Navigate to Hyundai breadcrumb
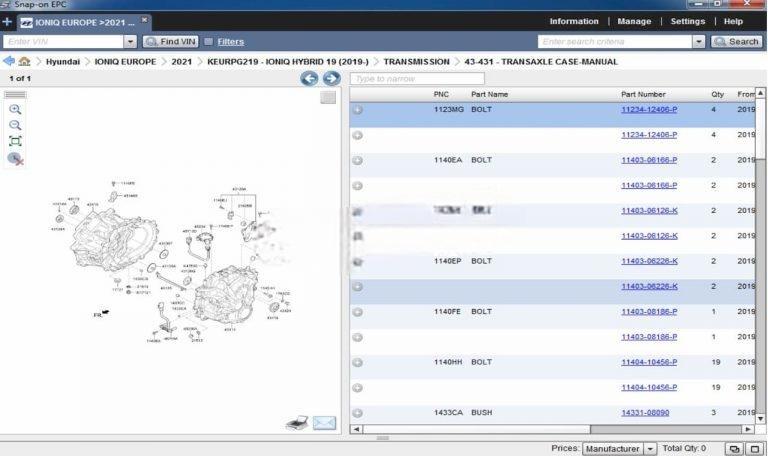The image size is (768, 456). tap(63, 62)
